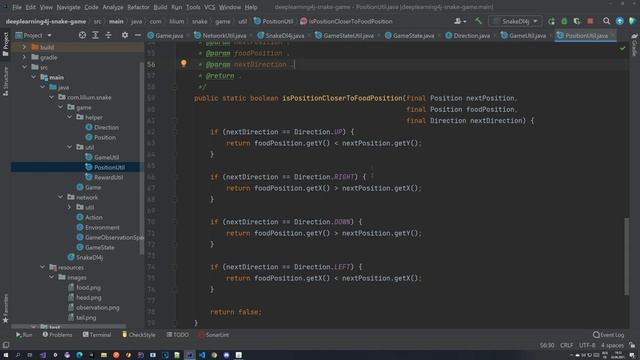This screenshot has width=640, height=360.
Task: Click the CRLF line separator indicator
Action: (x=567, y=345)
